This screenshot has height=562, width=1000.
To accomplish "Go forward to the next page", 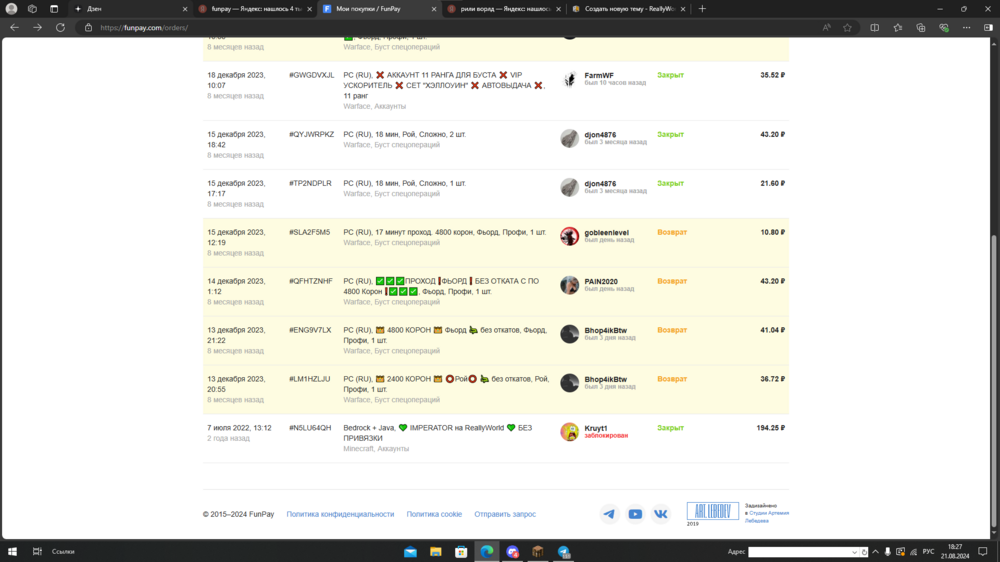I will pos(37,27).
